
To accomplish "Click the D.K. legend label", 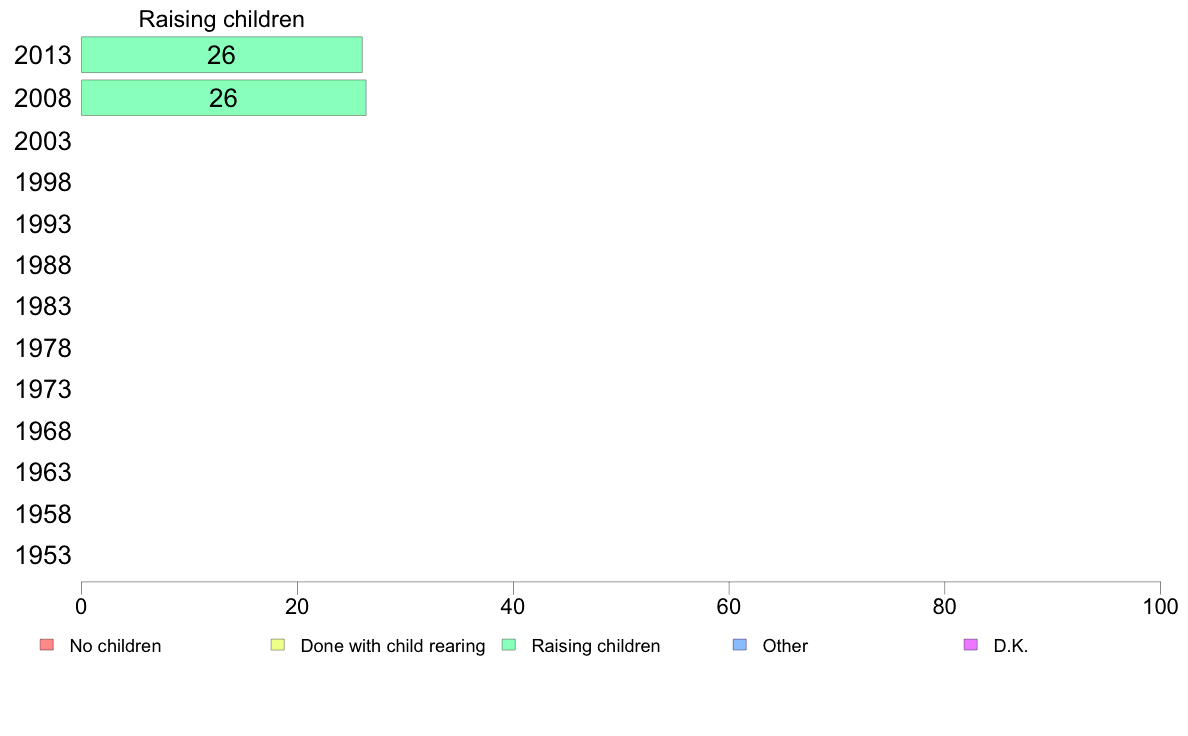I will (1011, 646).
